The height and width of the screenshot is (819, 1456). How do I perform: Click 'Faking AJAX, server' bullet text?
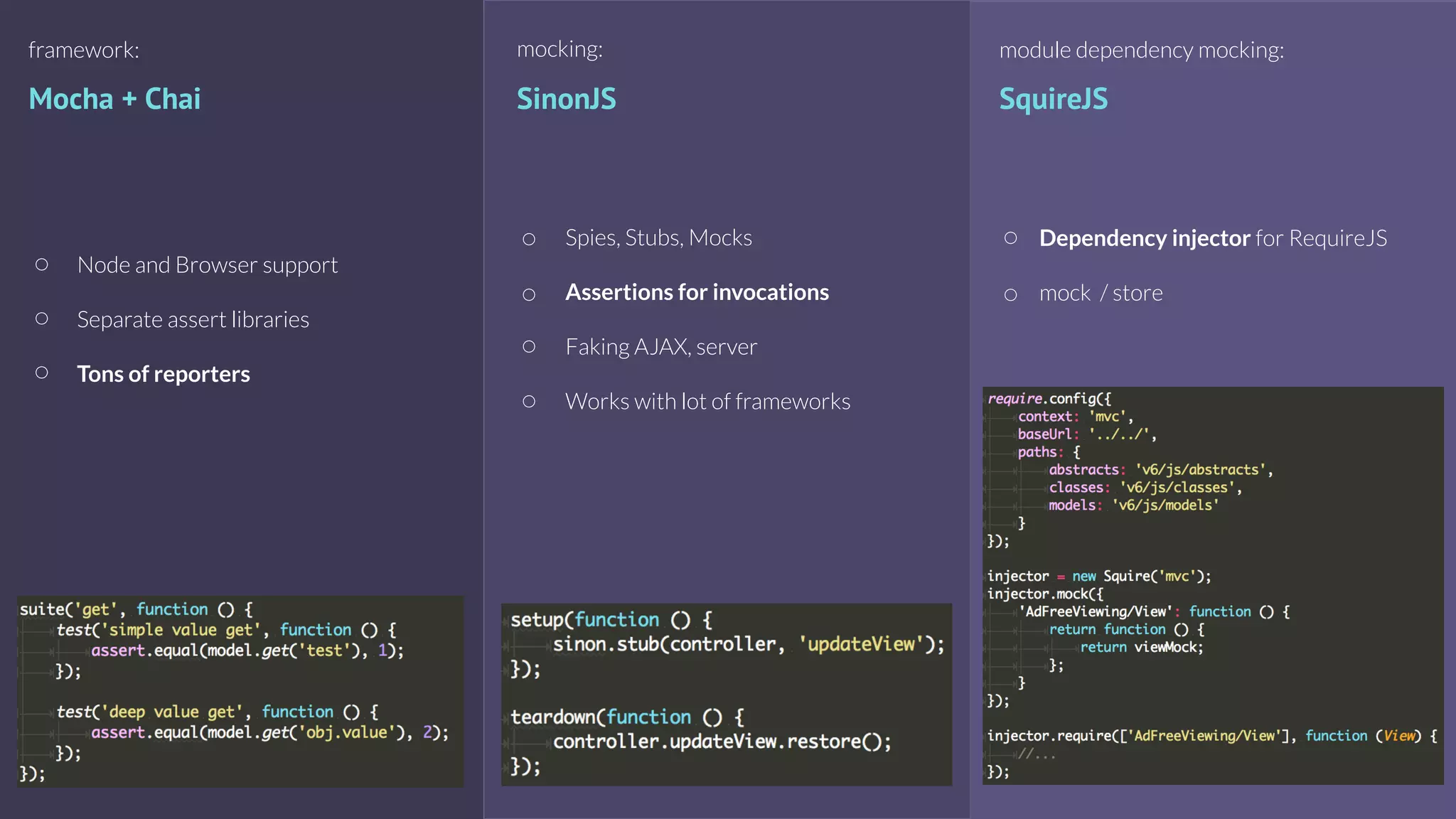[x=661, y=347]
